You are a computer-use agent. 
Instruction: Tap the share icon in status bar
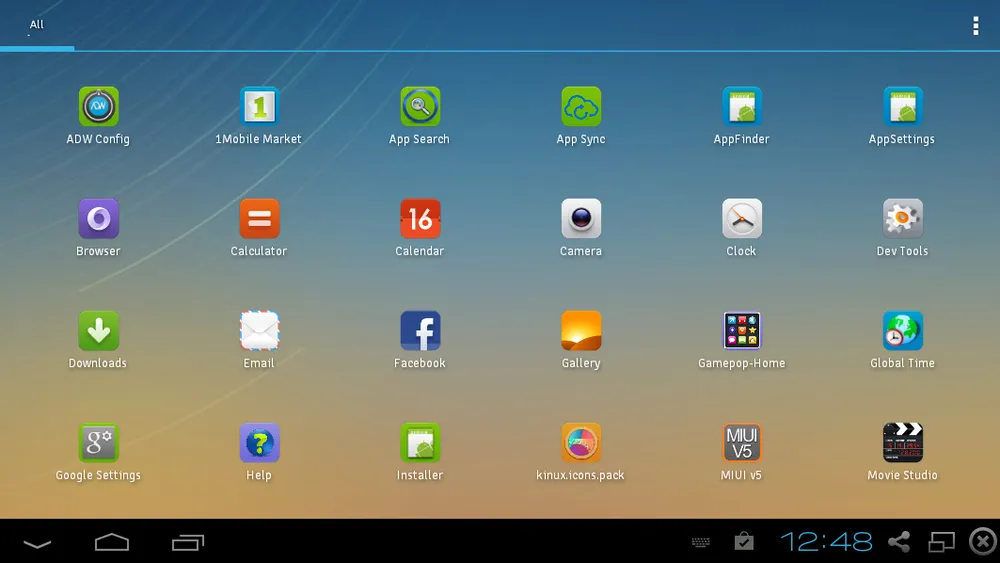pyautogui.click(x=899, y=542)
